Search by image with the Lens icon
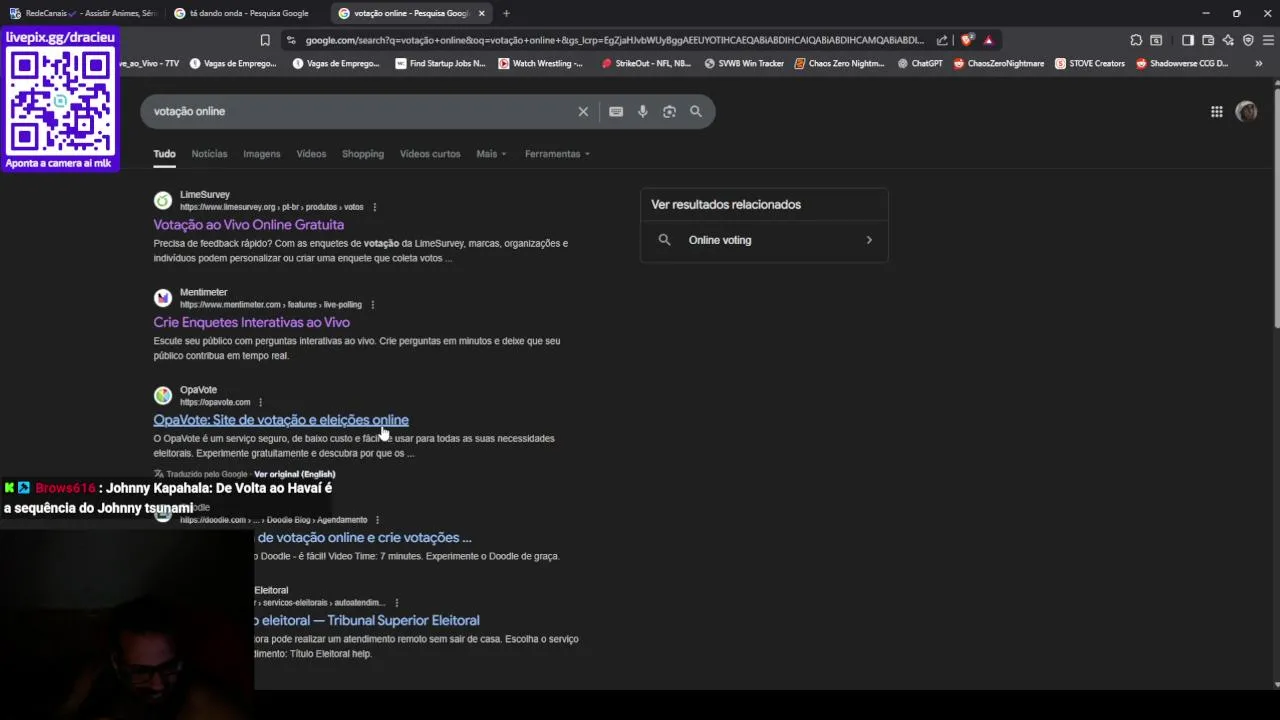1280x720 pixels. pyautogui.click(x=669, y=112)
